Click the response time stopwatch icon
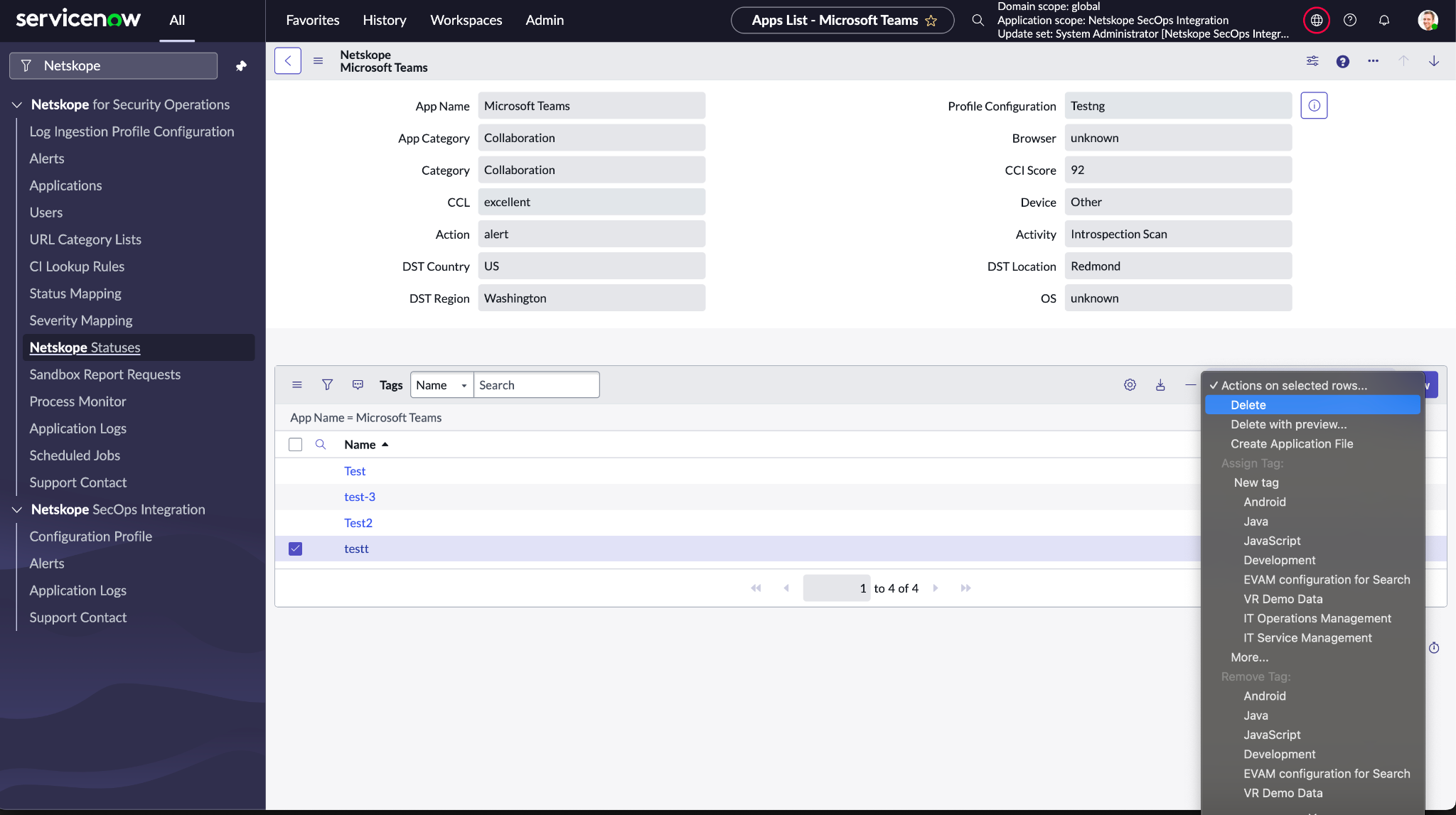Screen dimensions: 1456x815 [1434, 647]
